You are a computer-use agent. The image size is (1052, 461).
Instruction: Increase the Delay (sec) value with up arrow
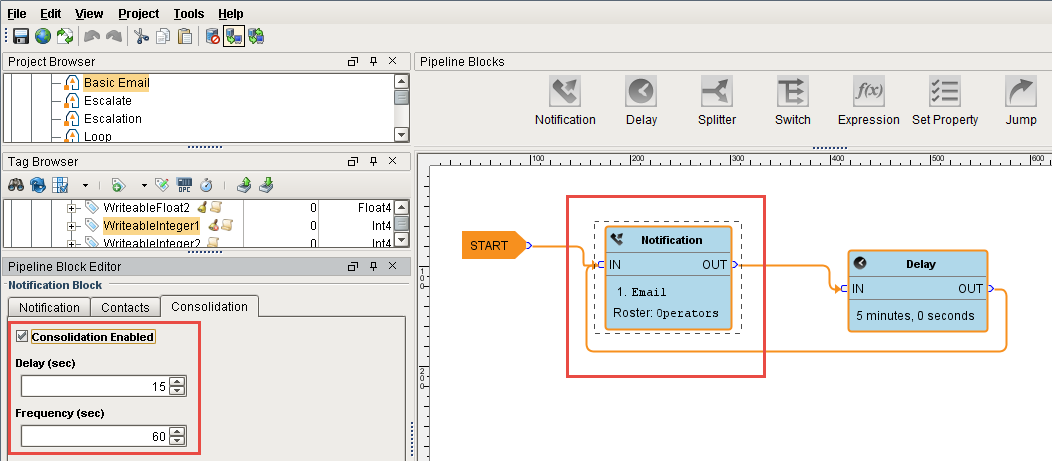[177, 381]
